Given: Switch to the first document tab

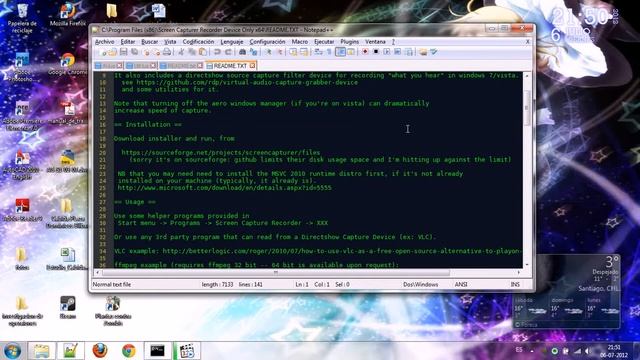Looking at the screenshot, I should point(108,66).
